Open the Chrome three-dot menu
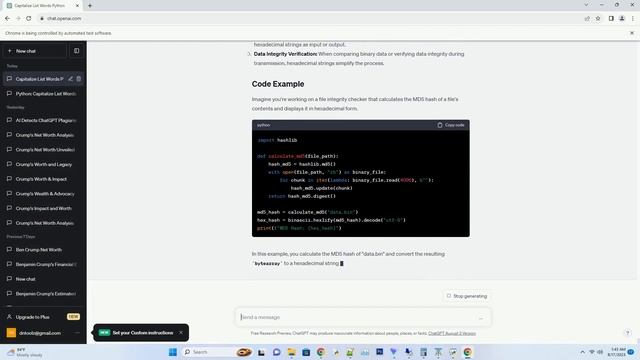The image size is (640, 360). (633, 18)
